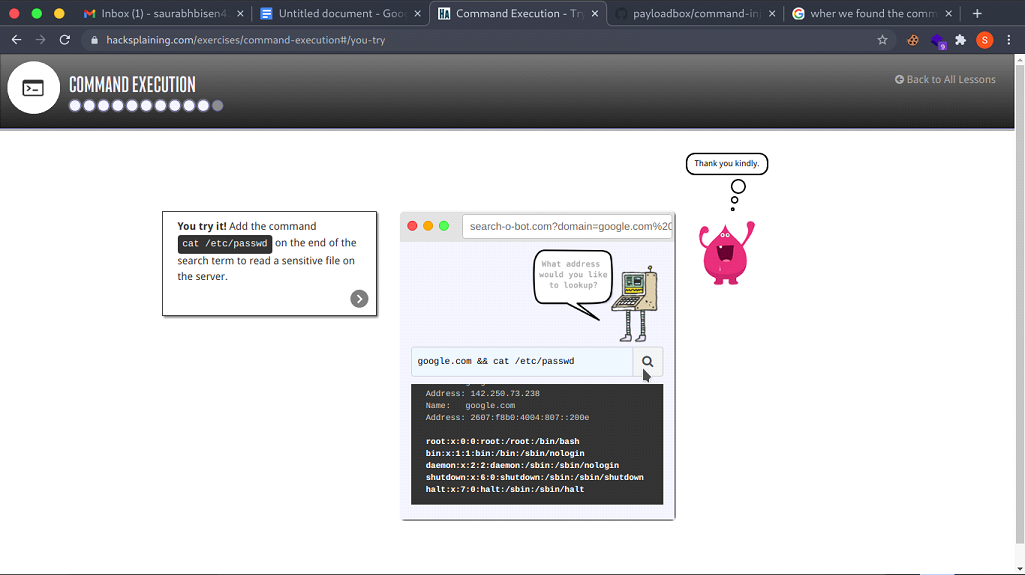Switch to Google search results tab
Viewport: 1025px width, 575px height.
pyautogui.click(x=873, y=13)
